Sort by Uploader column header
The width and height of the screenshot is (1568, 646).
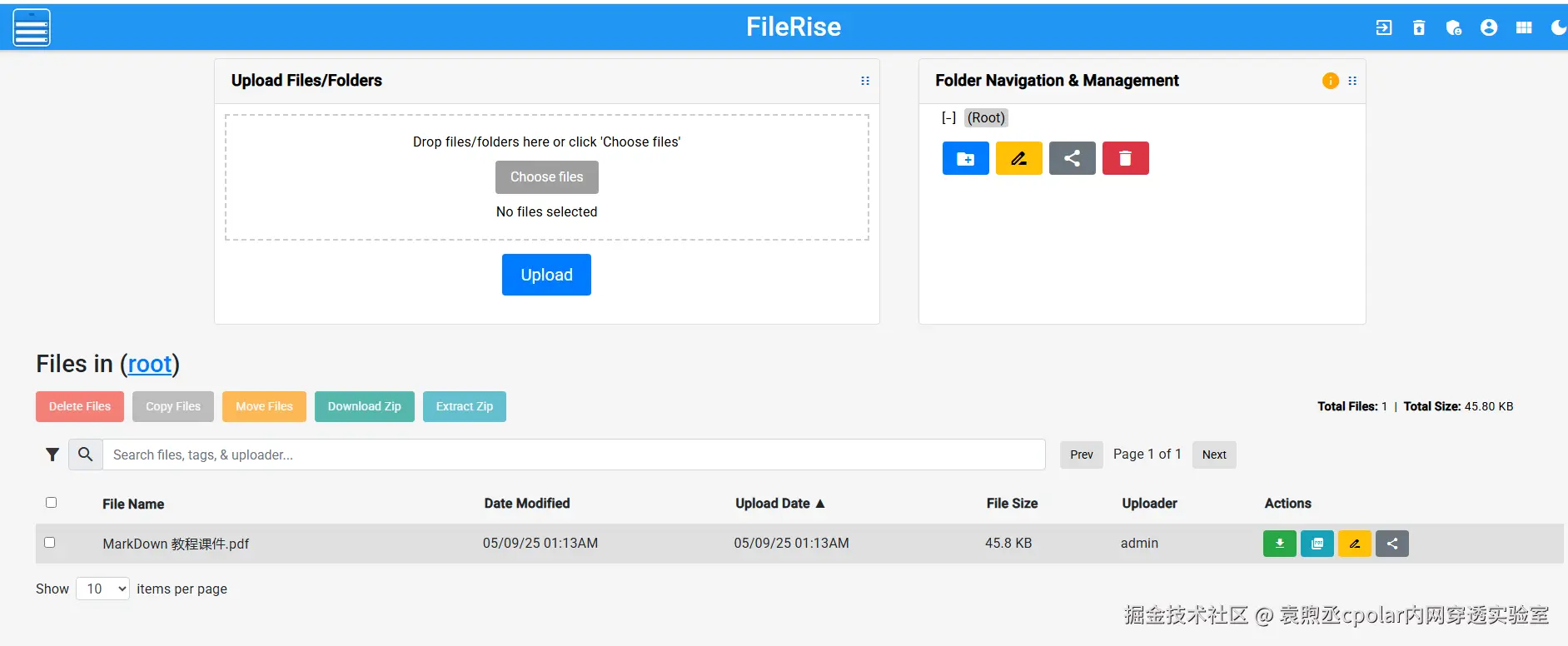[1149, 504]
